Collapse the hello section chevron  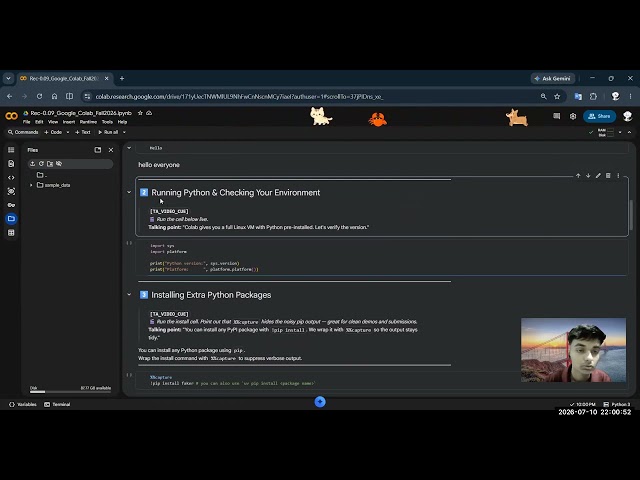pyautogui.click(x=129, y=148)
